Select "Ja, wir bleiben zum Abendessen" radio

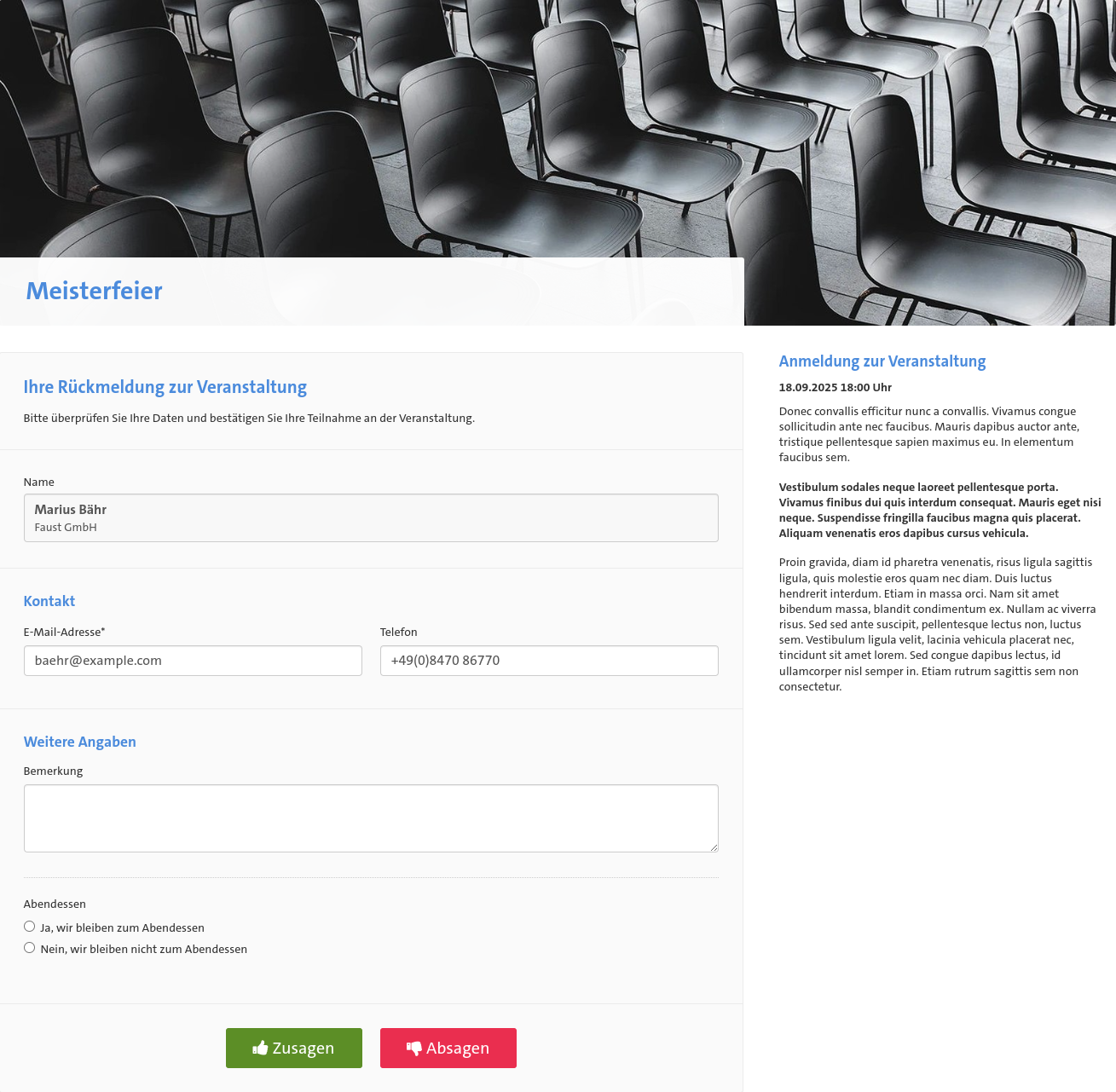pyautogui.click(x=30, y=927)
